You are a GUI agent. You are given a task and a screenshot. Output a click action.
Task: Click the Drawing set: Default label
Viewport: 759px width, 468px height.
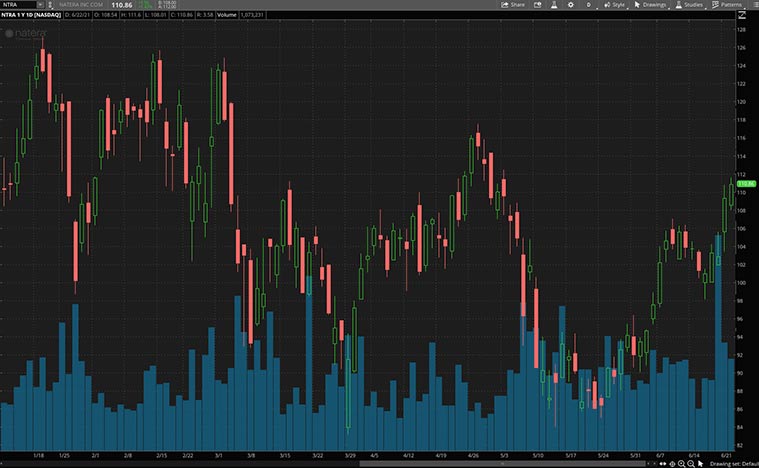(731, 462)
